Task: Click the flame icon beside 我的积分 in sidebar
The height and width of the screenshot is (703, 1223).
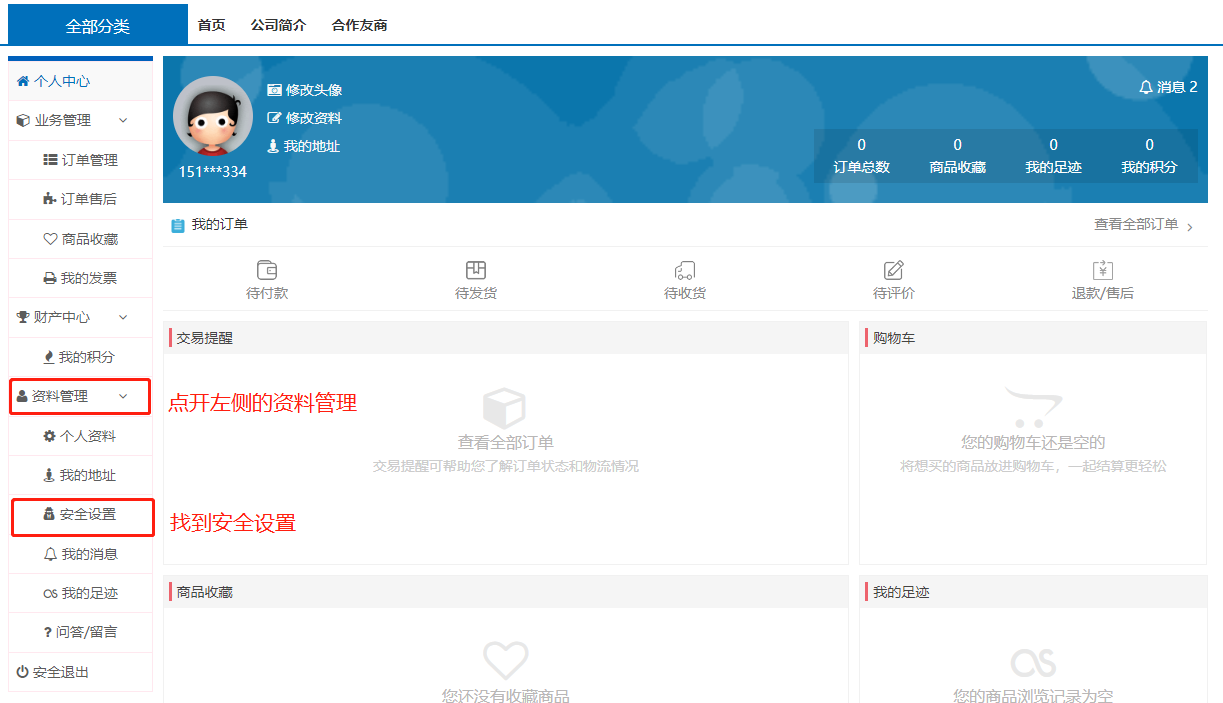Action: pos(49,357)
